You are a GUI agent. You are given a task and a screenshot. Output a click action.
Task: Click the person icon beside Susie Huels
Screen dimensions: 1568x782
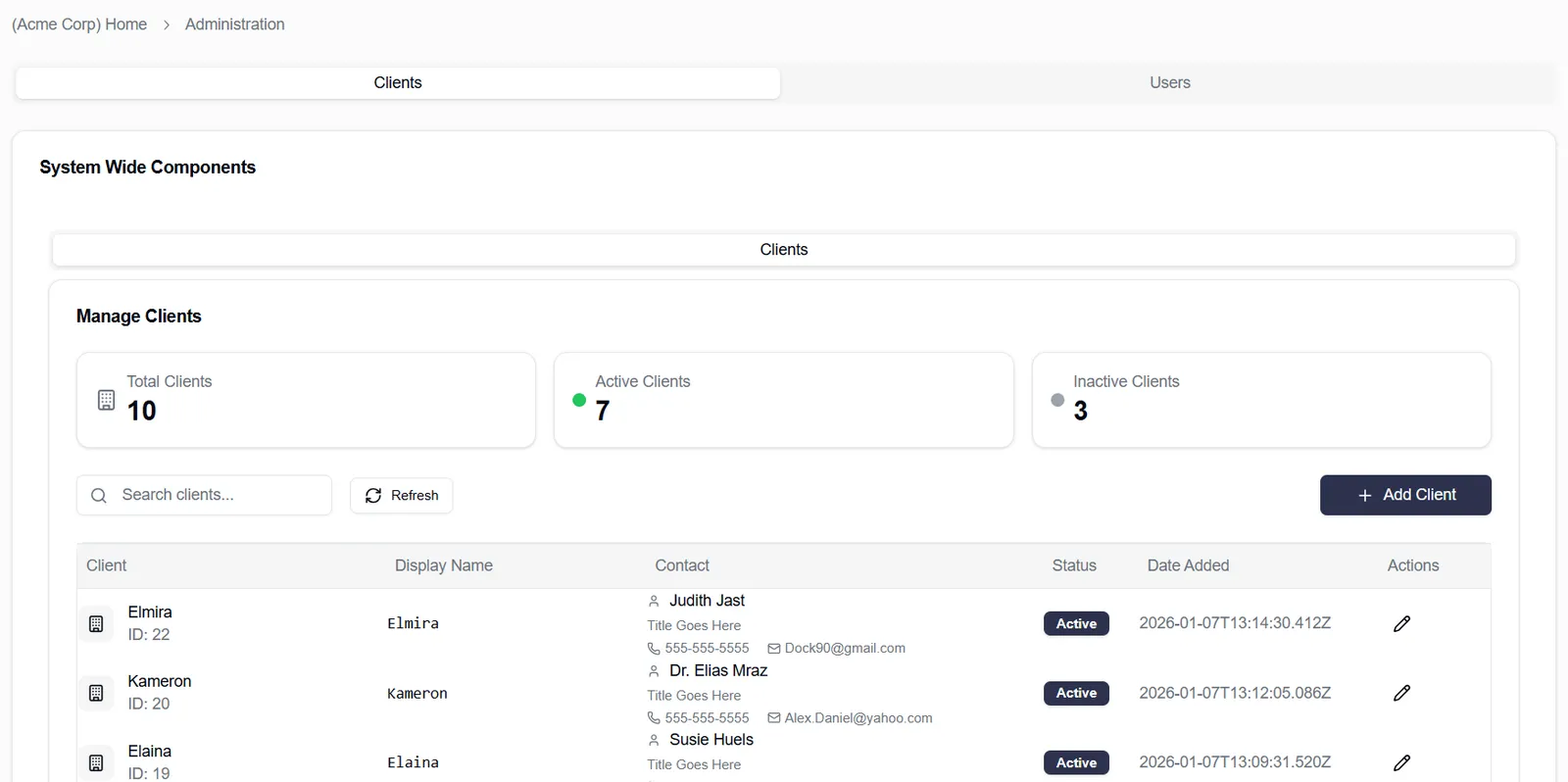click(654, 741)
